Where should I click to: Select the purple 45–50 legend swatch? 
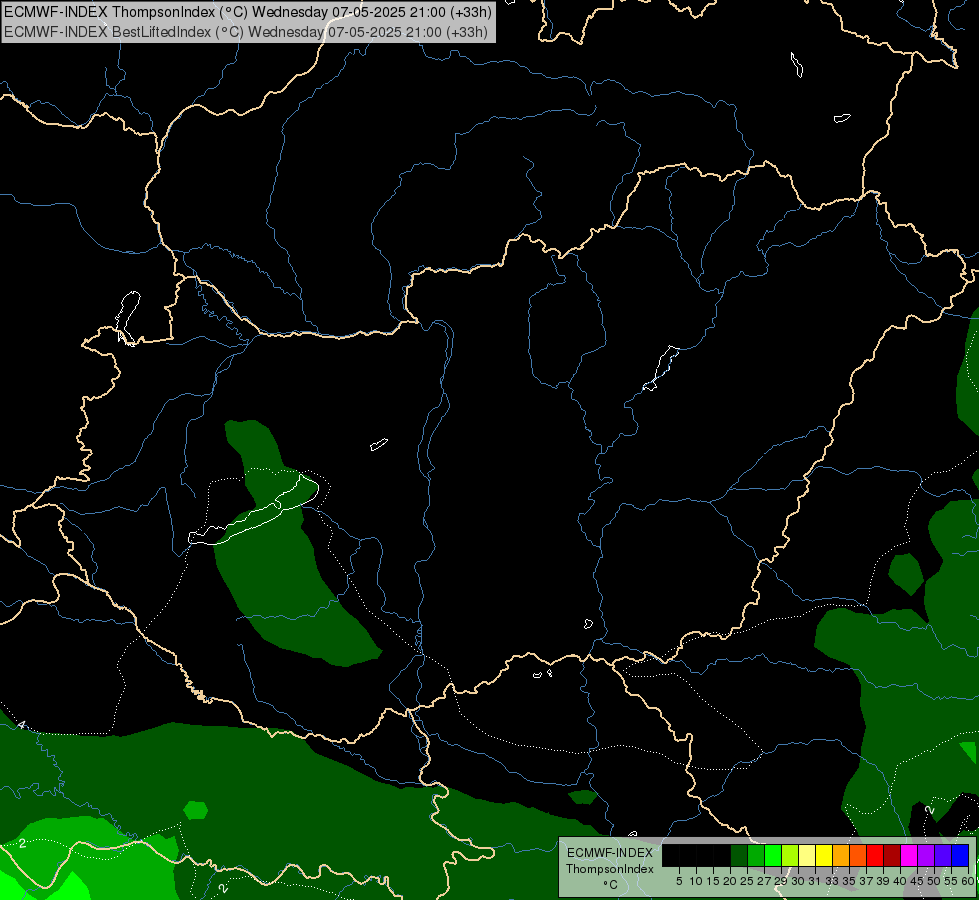pyautogui.click(x=926, y=855)
